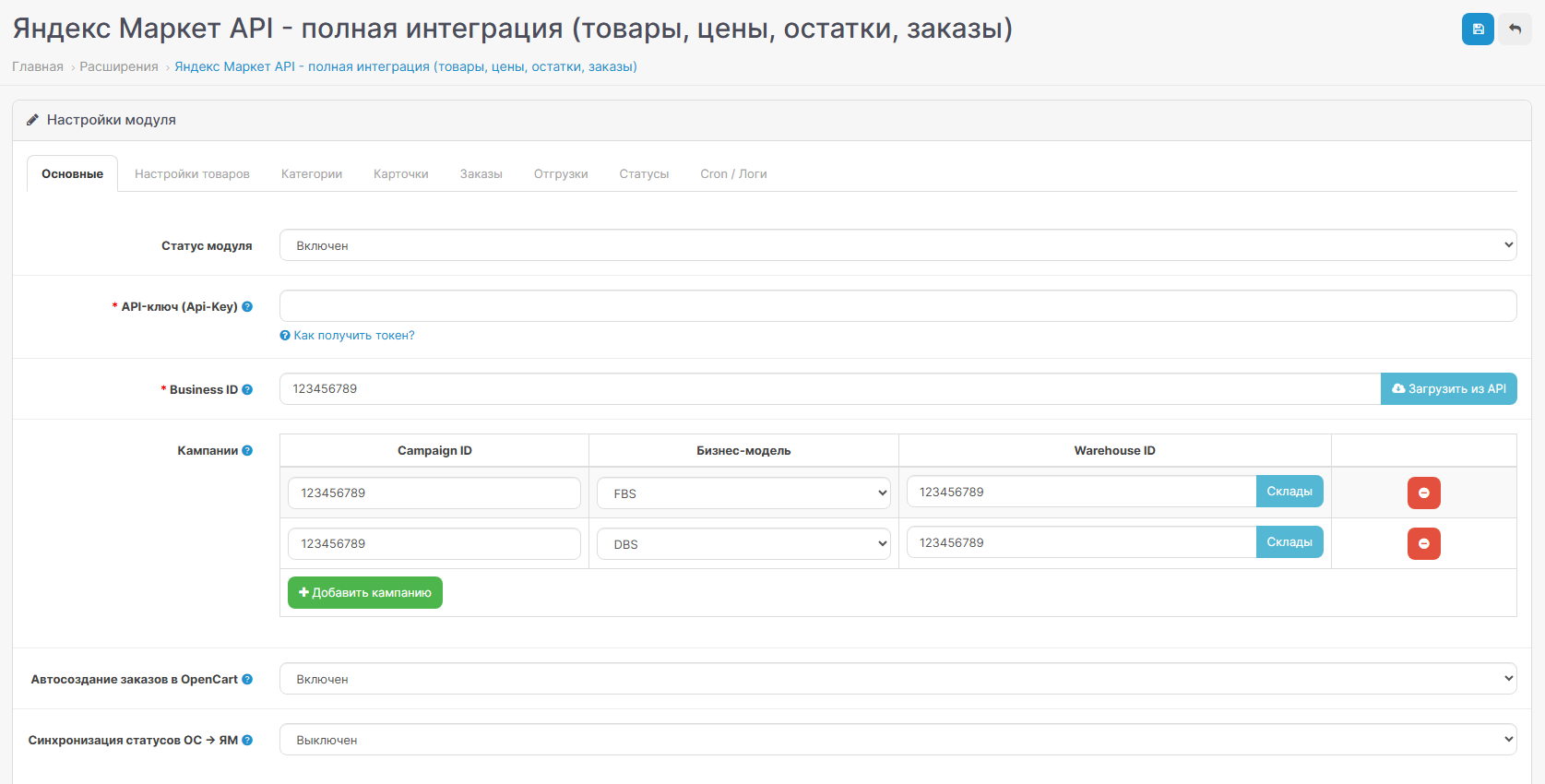
Task: Switch to Отгрузки tab
Action: tap(561, 173)
